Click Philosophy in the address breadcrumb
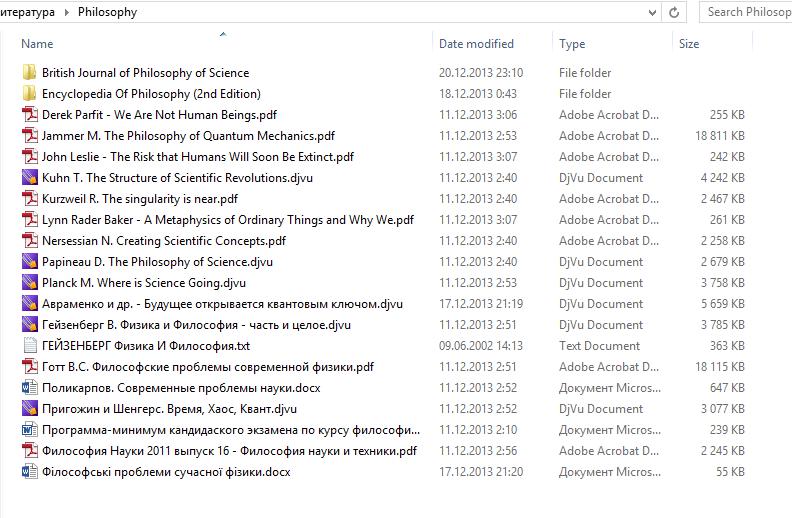This screenshot has height=518, width=792. pos(107,12)
